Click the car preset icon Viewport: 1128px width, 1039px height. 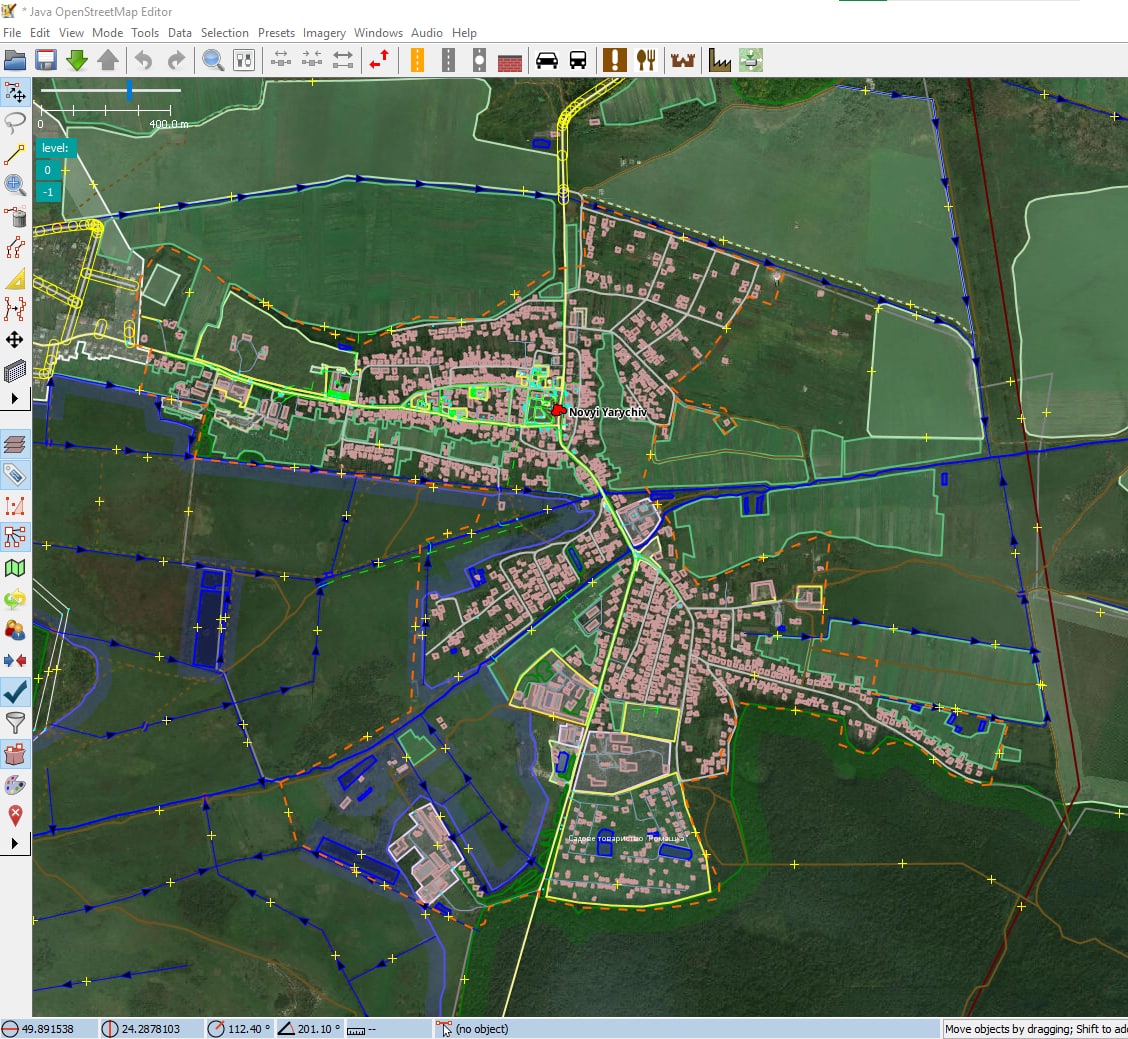coord(547,60)
